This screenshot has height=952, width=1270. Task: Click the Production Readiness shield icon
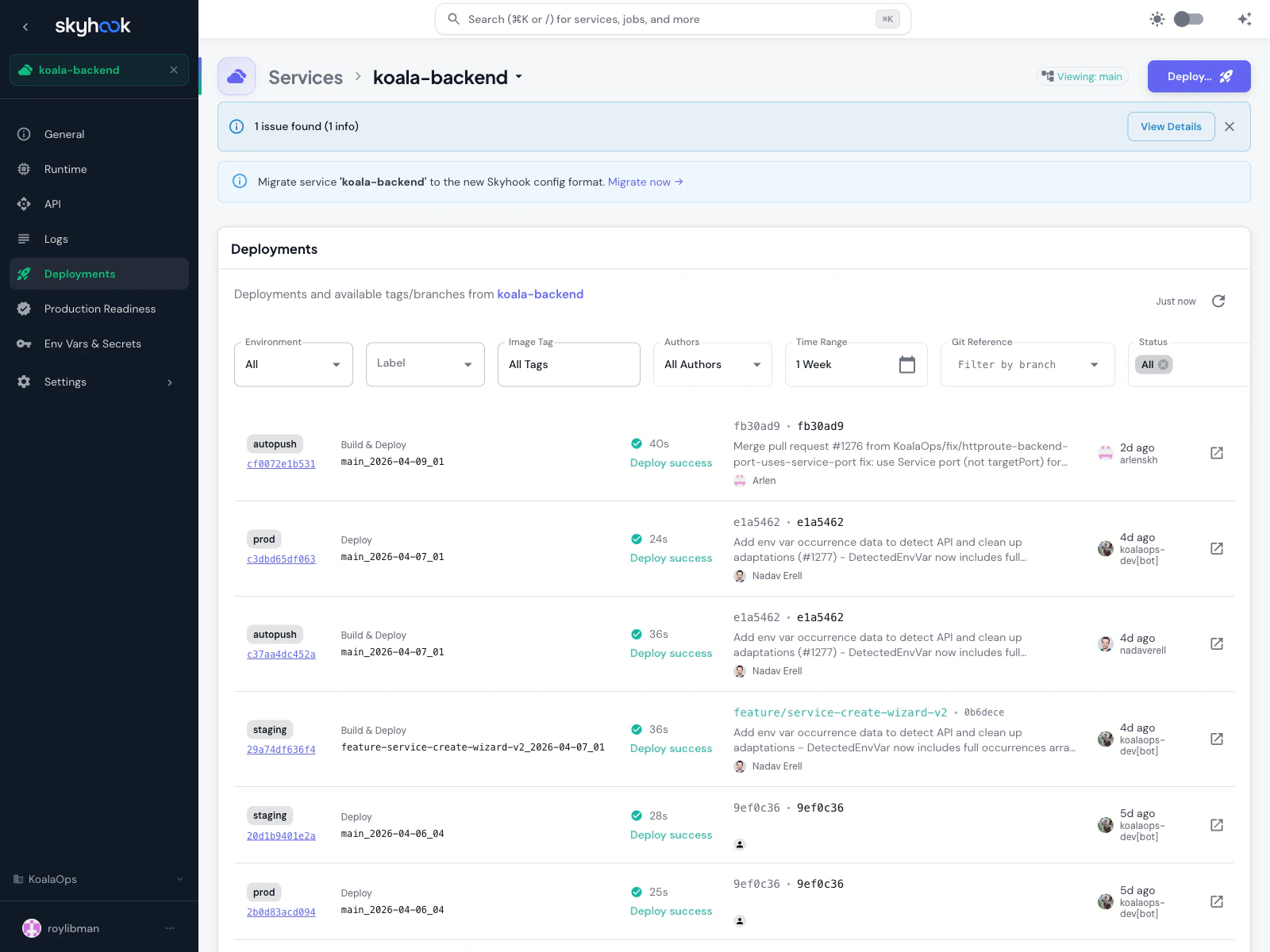coord(24,309)
